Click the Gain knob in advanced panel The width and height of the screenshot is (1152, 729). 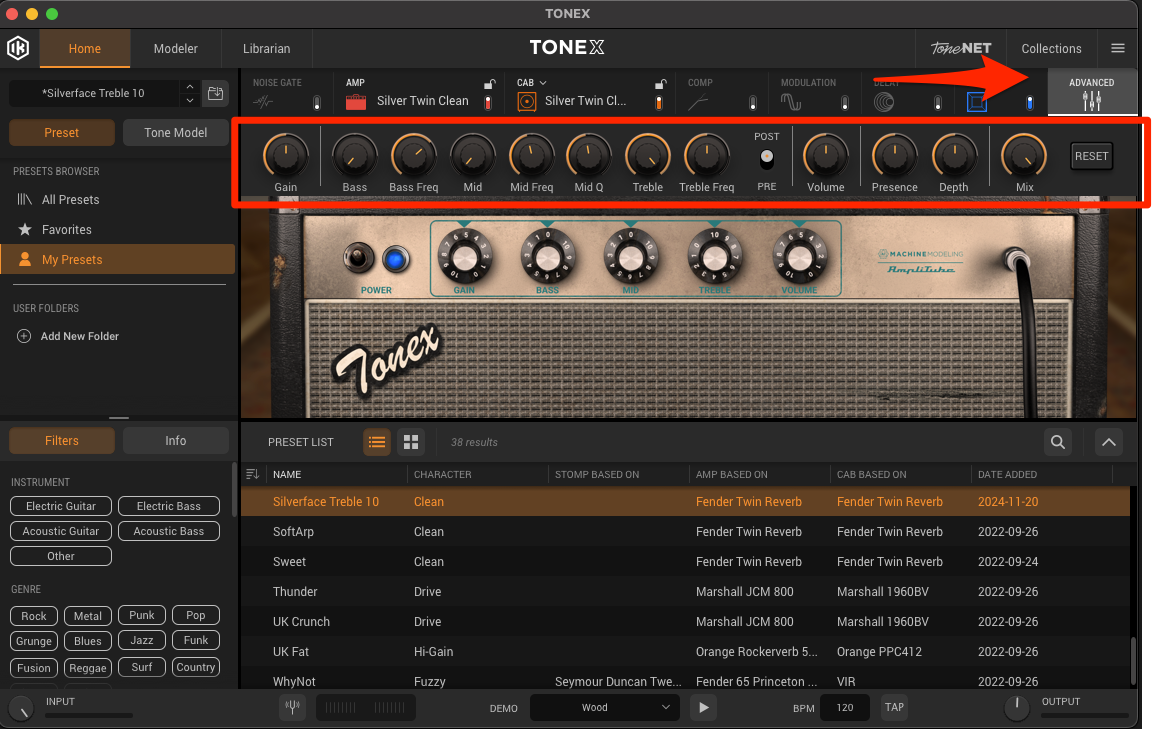(x=285, y=155)
